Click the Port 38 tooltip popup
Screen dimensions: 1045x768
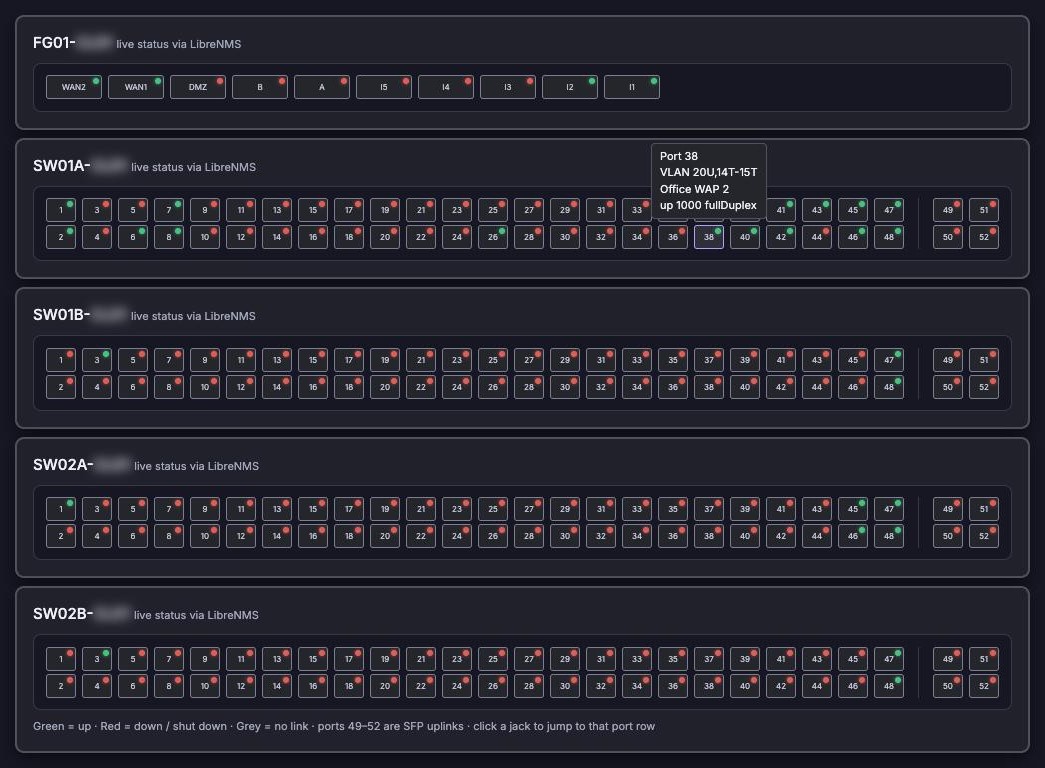[x=708, y=180]
